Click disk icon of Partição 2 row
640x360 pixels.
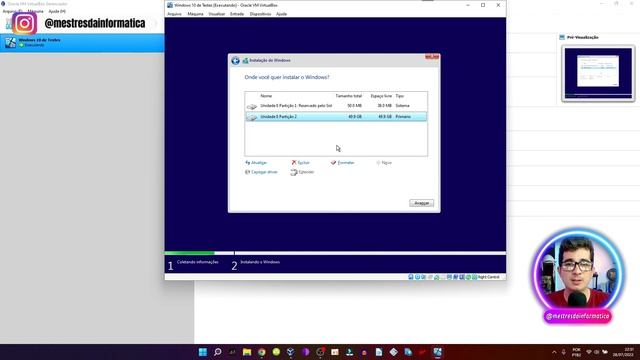pyautogui.click(x=252, y=118)
